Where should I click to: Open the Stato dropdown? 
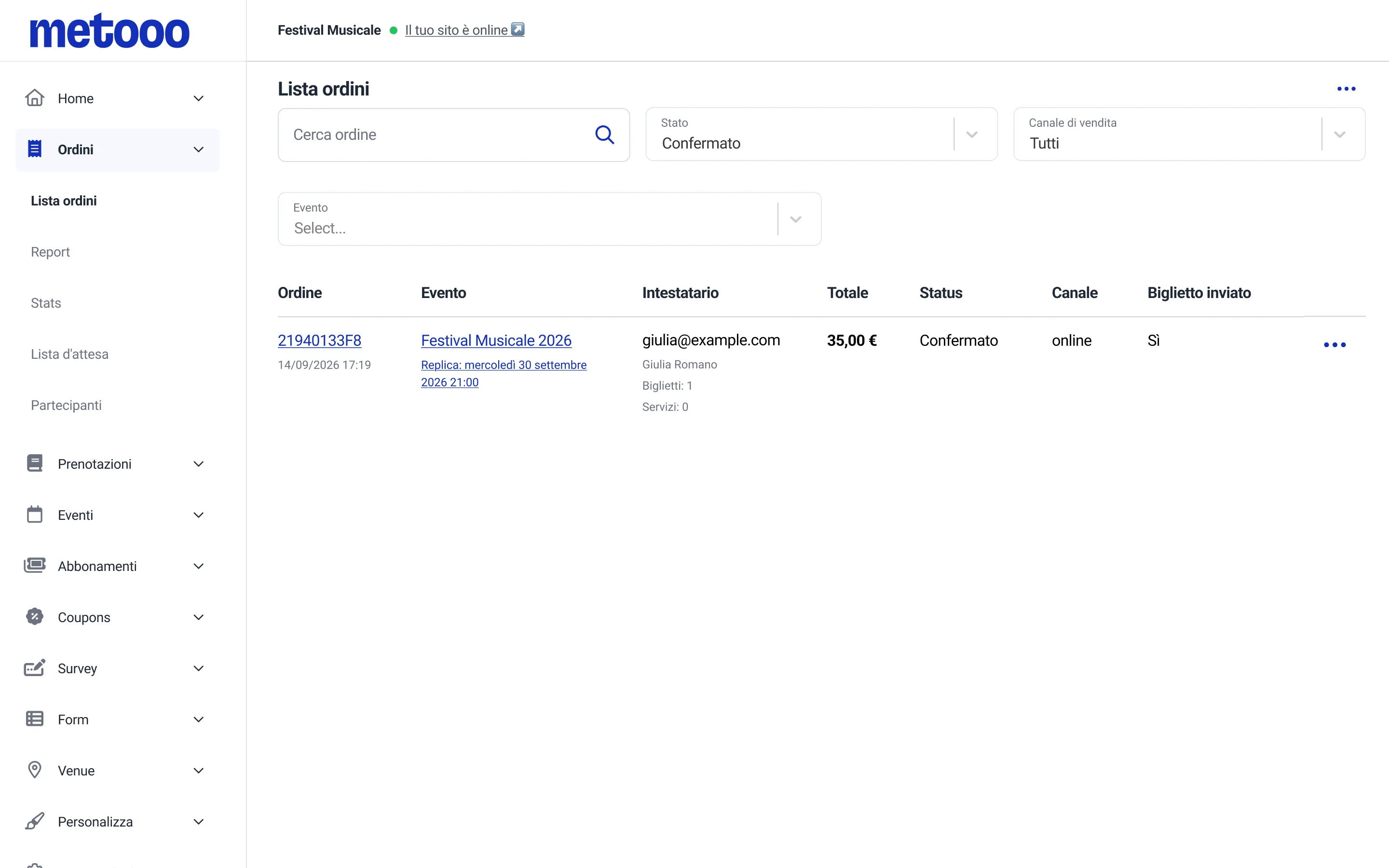pyautogui.click(x=821, y=135)
